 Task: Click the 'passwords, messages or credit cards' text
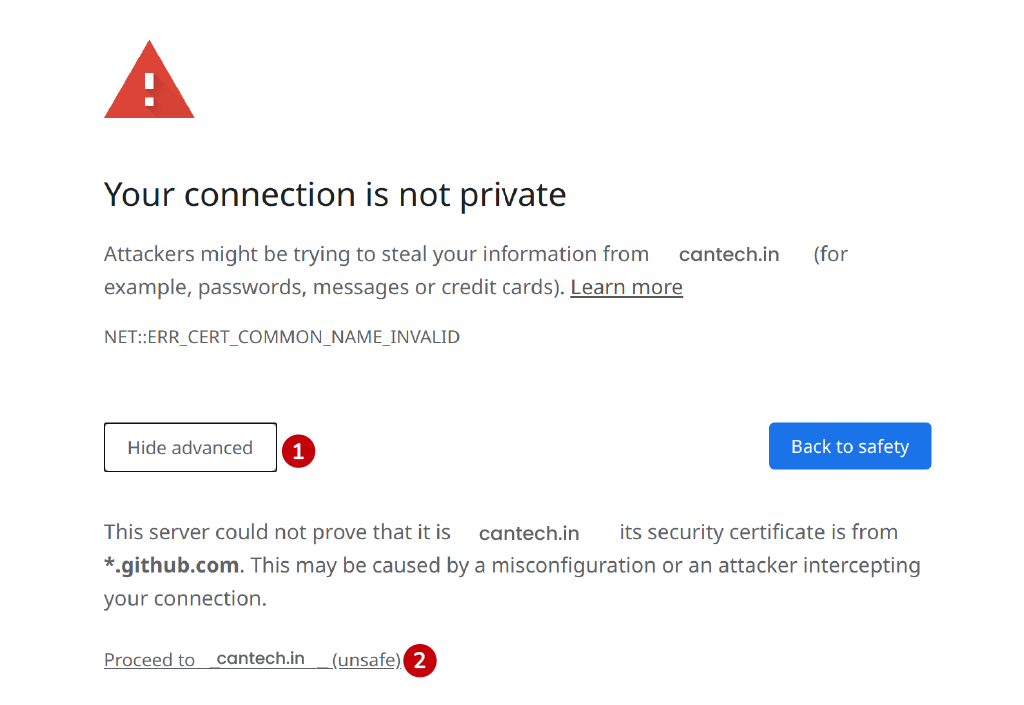coord(378,287)
